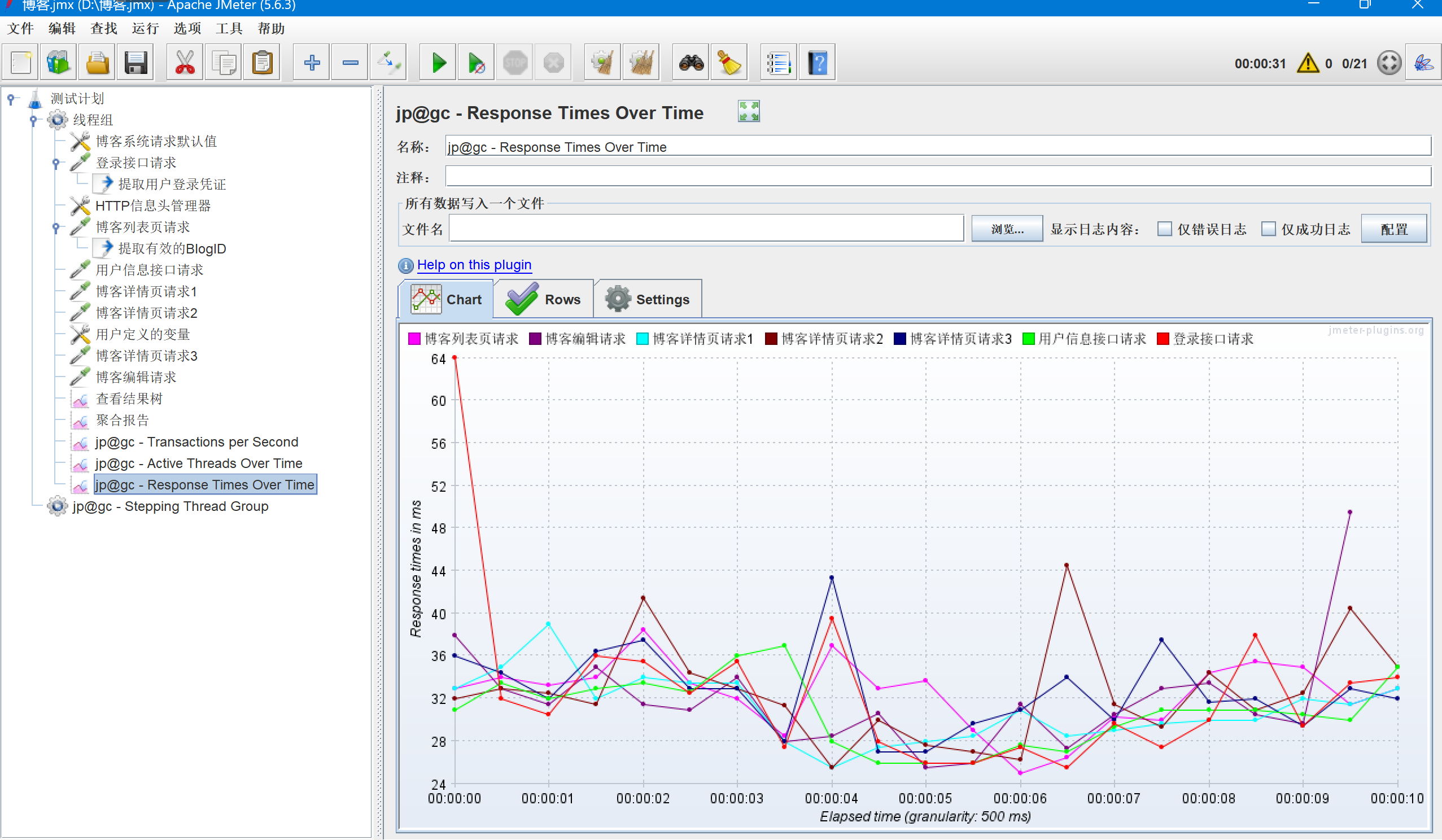Click the Open file folder icon
The image size is (1442, 840).
(97, 62)
